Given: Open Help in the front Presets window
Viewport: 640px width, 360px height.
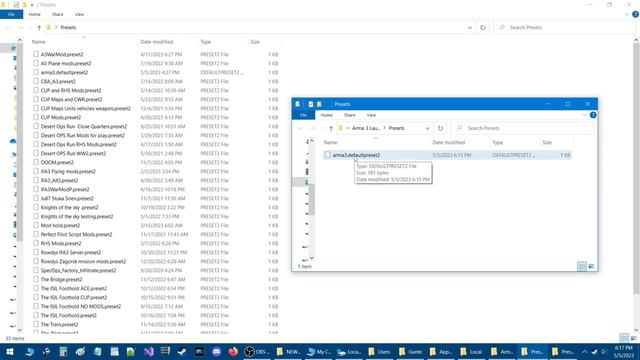Looking at the screenshot, I should [593, 115].
